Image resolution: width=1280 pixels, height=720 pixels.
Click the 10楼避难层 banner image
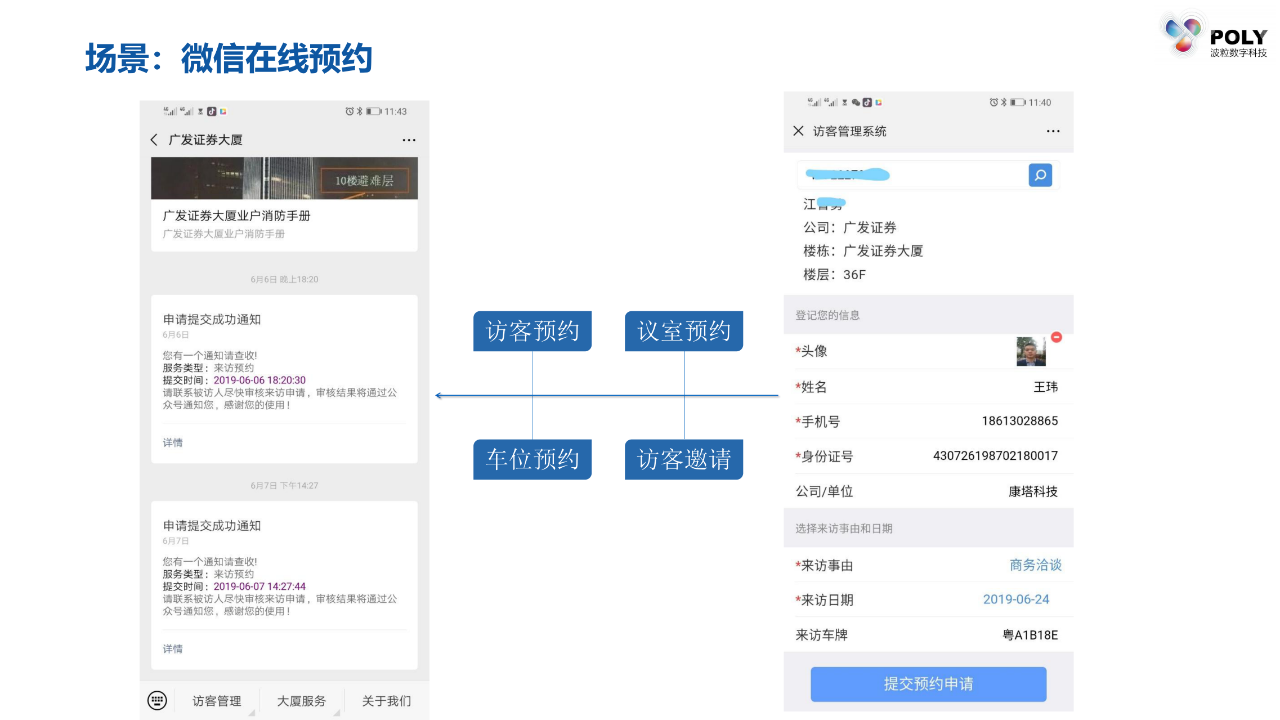click(284, 178)
